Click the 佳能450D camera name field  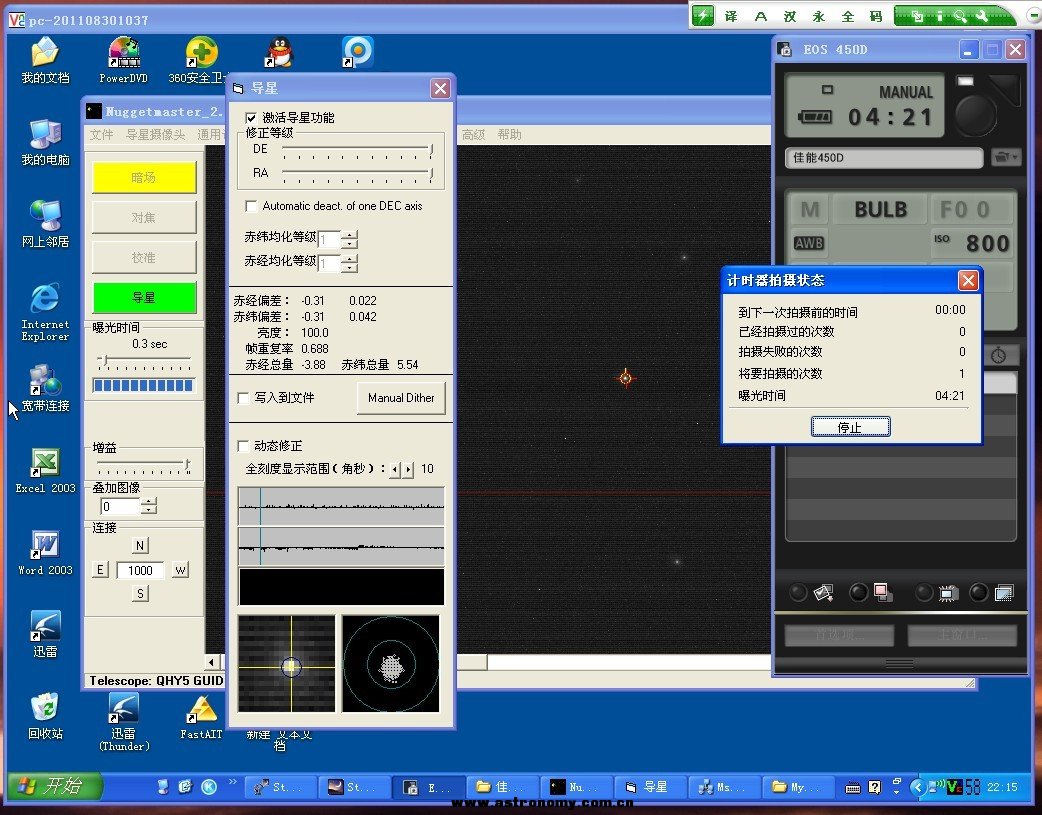[x=883, y=158]
